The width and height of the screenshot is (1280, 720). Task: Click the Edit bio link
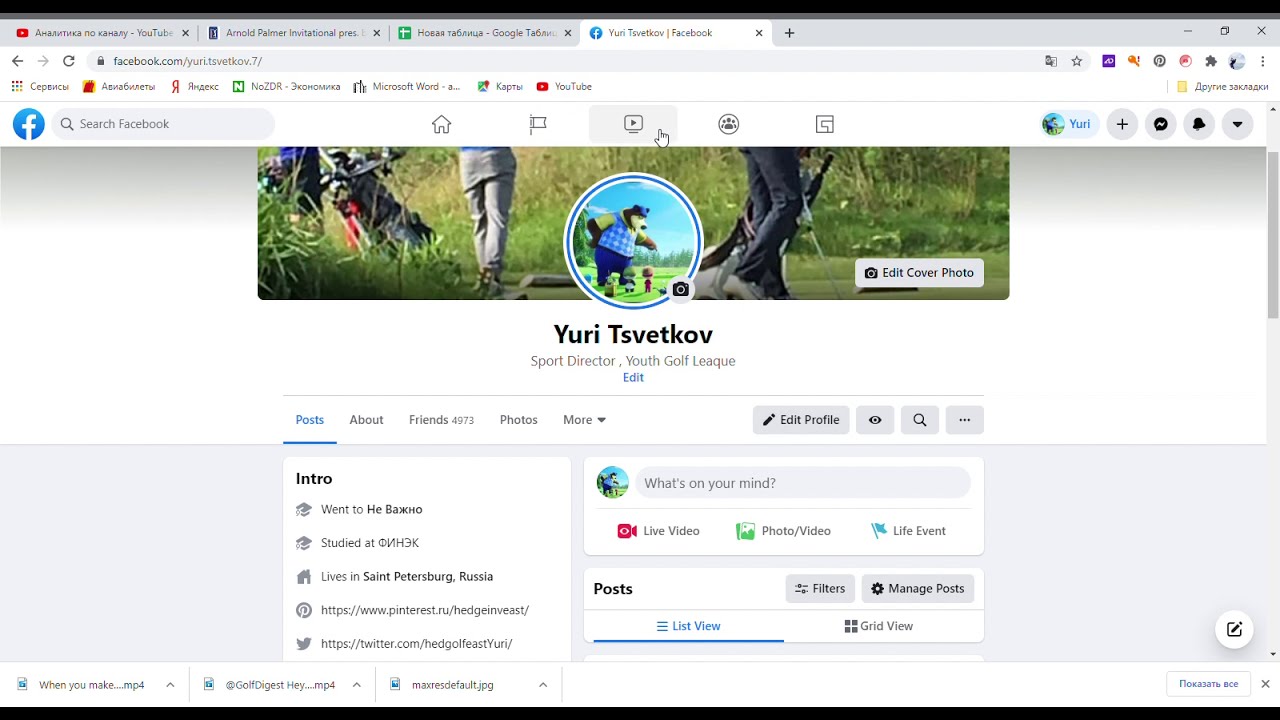633,377
